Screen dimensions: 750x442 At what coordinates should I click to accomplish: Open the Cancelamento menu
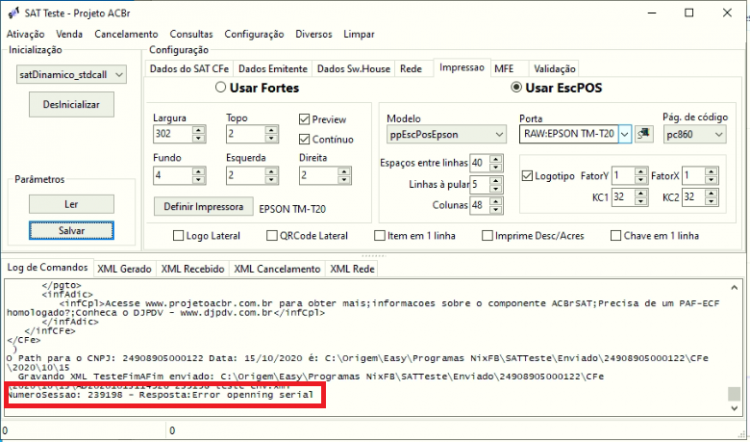[x=126, y=34]
